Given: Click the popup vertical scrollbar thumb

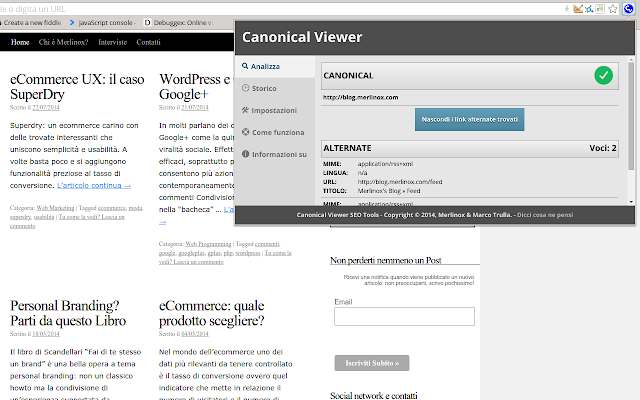Looking at the screenshot, I should click(631, 116).
